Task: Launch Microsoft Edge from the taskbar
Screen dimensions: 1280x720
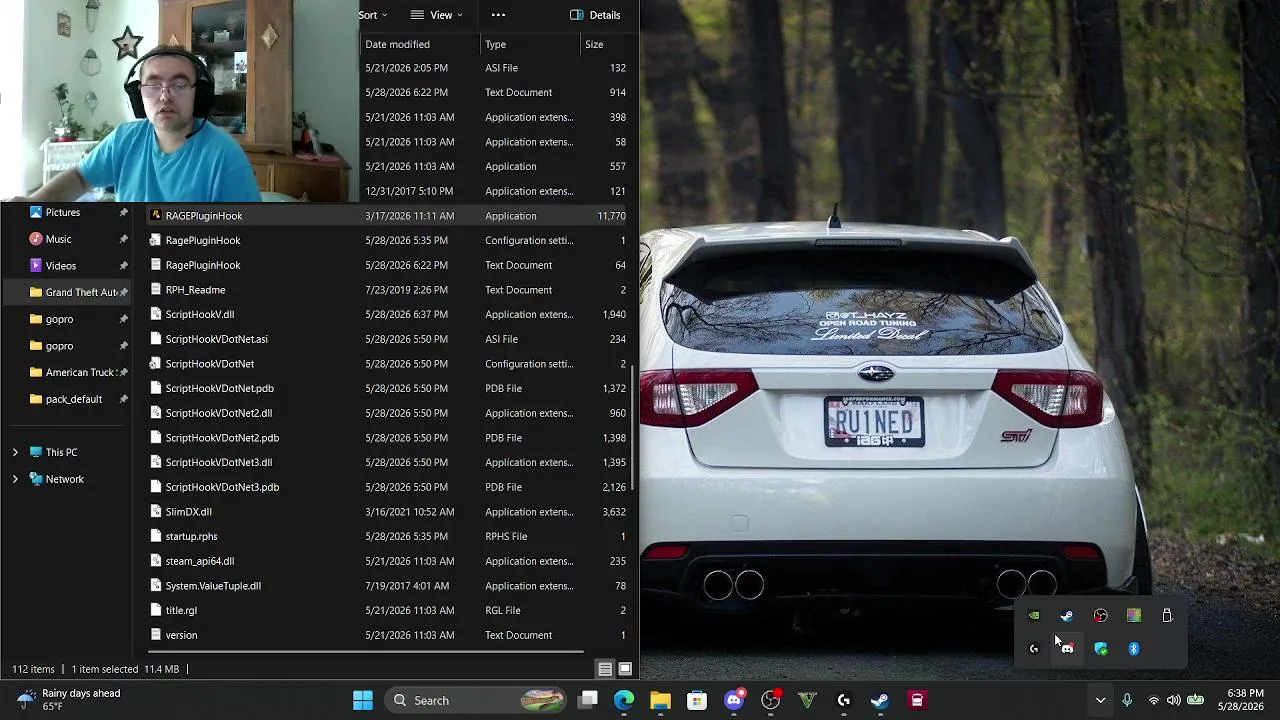Action: [x=624, y=700]
